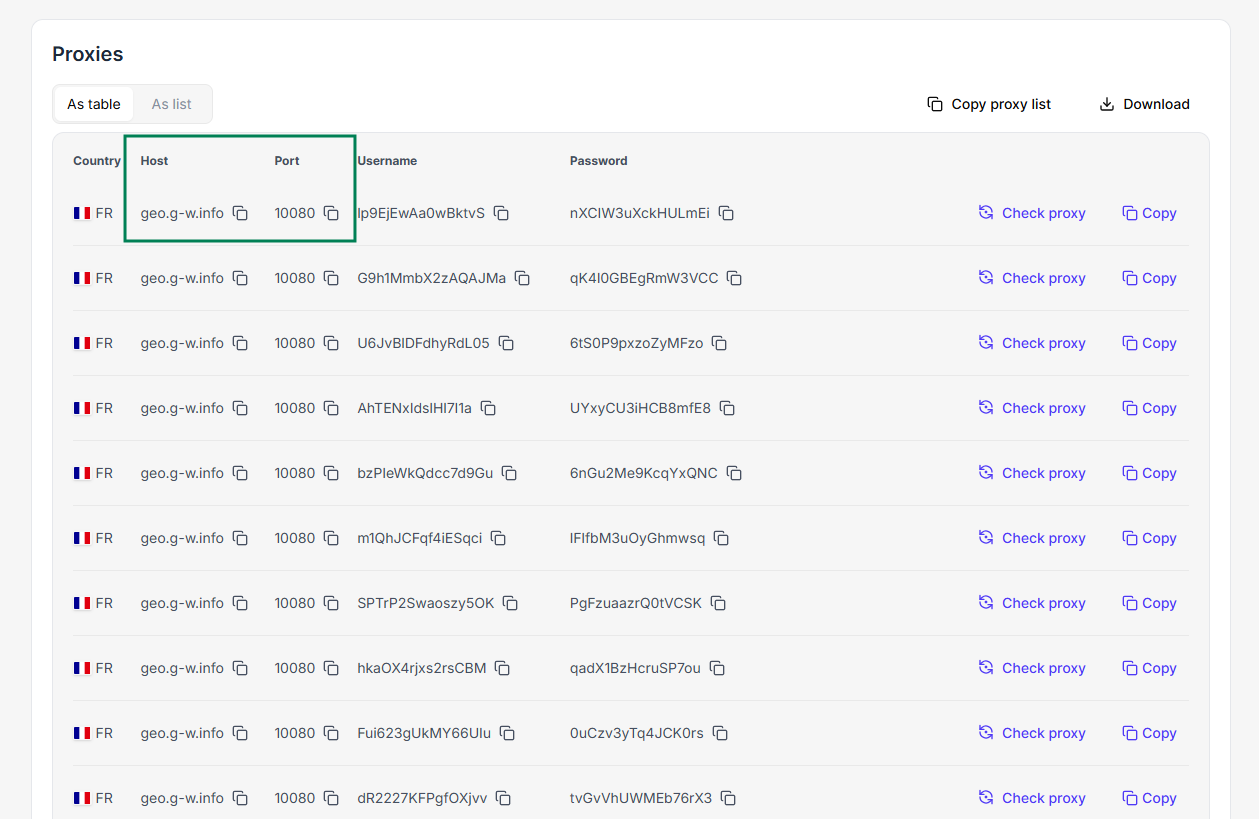Select the As table tab

click(94, 104)
